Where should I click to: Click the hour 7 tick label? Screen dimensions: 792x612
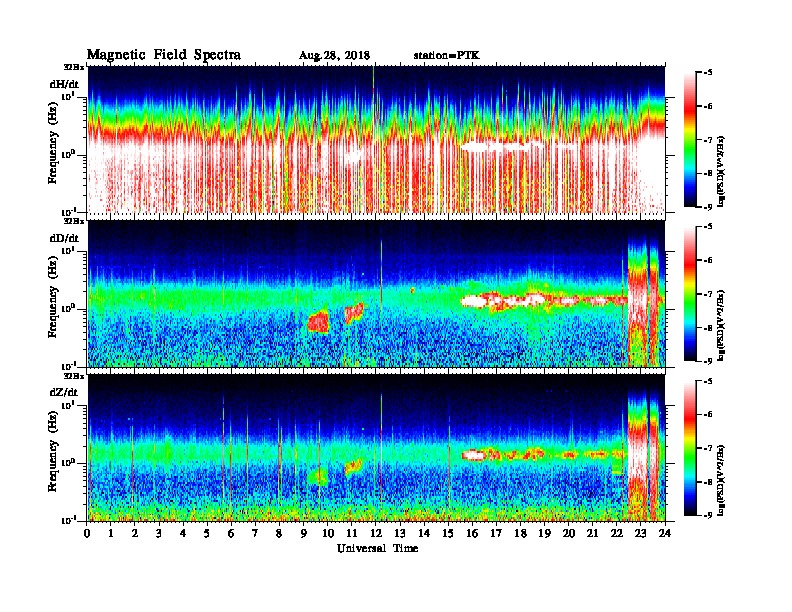click(x=256, y=534)
